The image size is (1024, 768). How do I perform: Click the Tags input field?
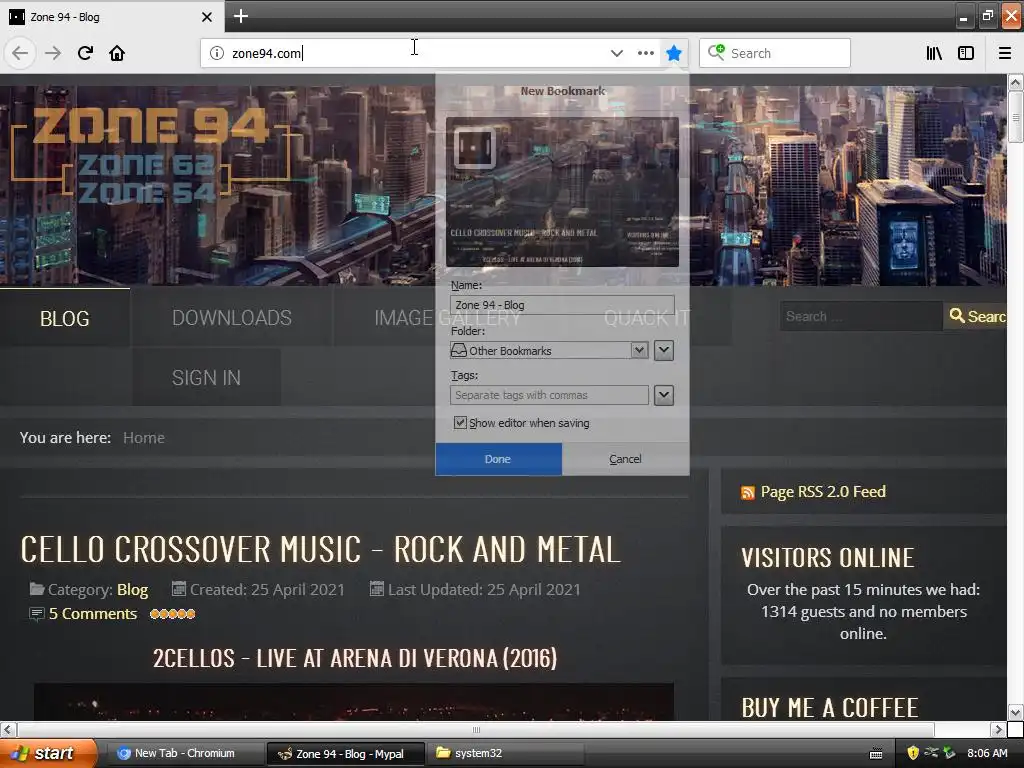[x=549, y=395]
